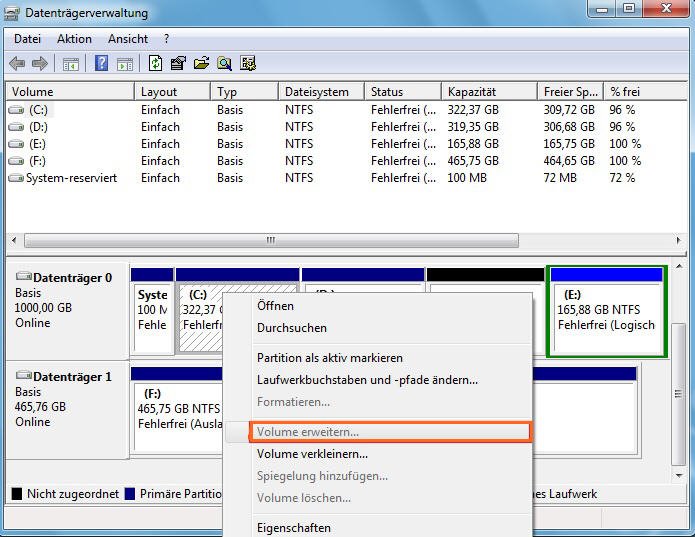
Task: Click the back arrow toolbar icon
Action: click(17, 63)
